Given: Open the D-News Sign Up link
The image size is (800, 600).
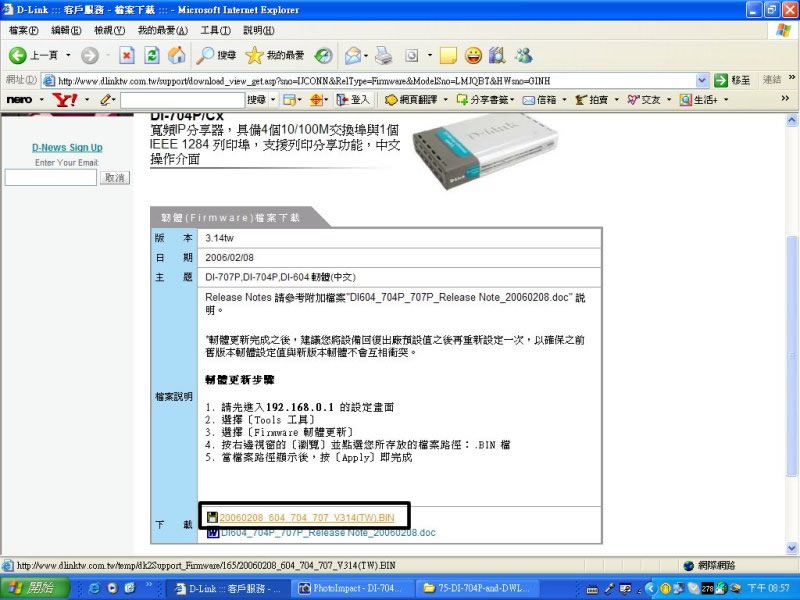Looking at the screenshot, I should 67,147.
